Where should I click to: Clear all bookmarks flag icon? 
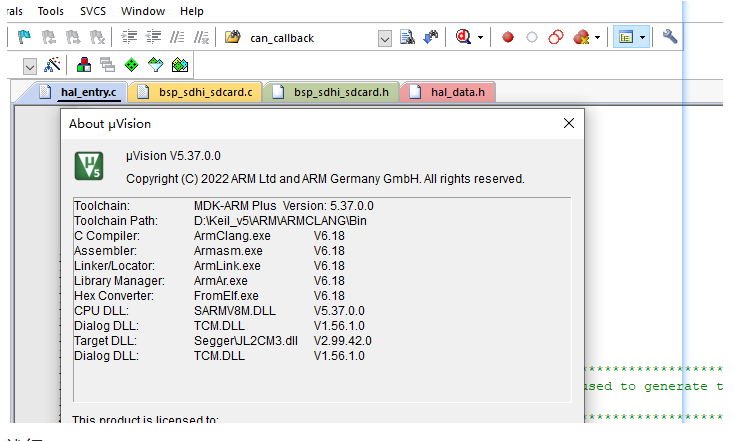click(97, 37)
